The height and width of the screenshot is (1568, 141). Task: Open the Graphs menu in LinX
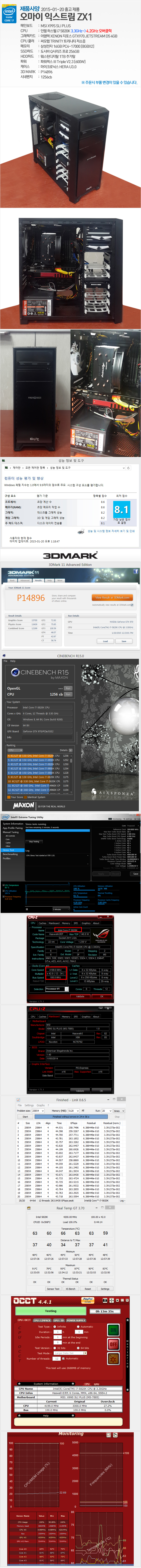(40, 1105)
